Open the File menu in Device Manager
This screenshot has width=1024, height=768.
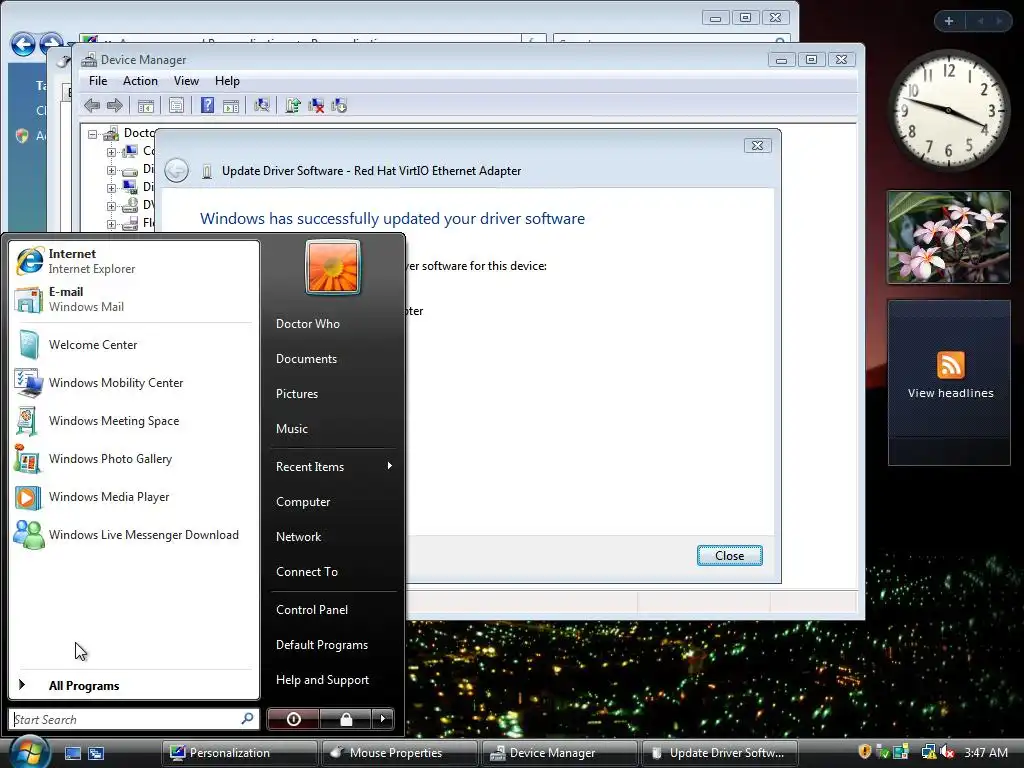coord(98,81)
